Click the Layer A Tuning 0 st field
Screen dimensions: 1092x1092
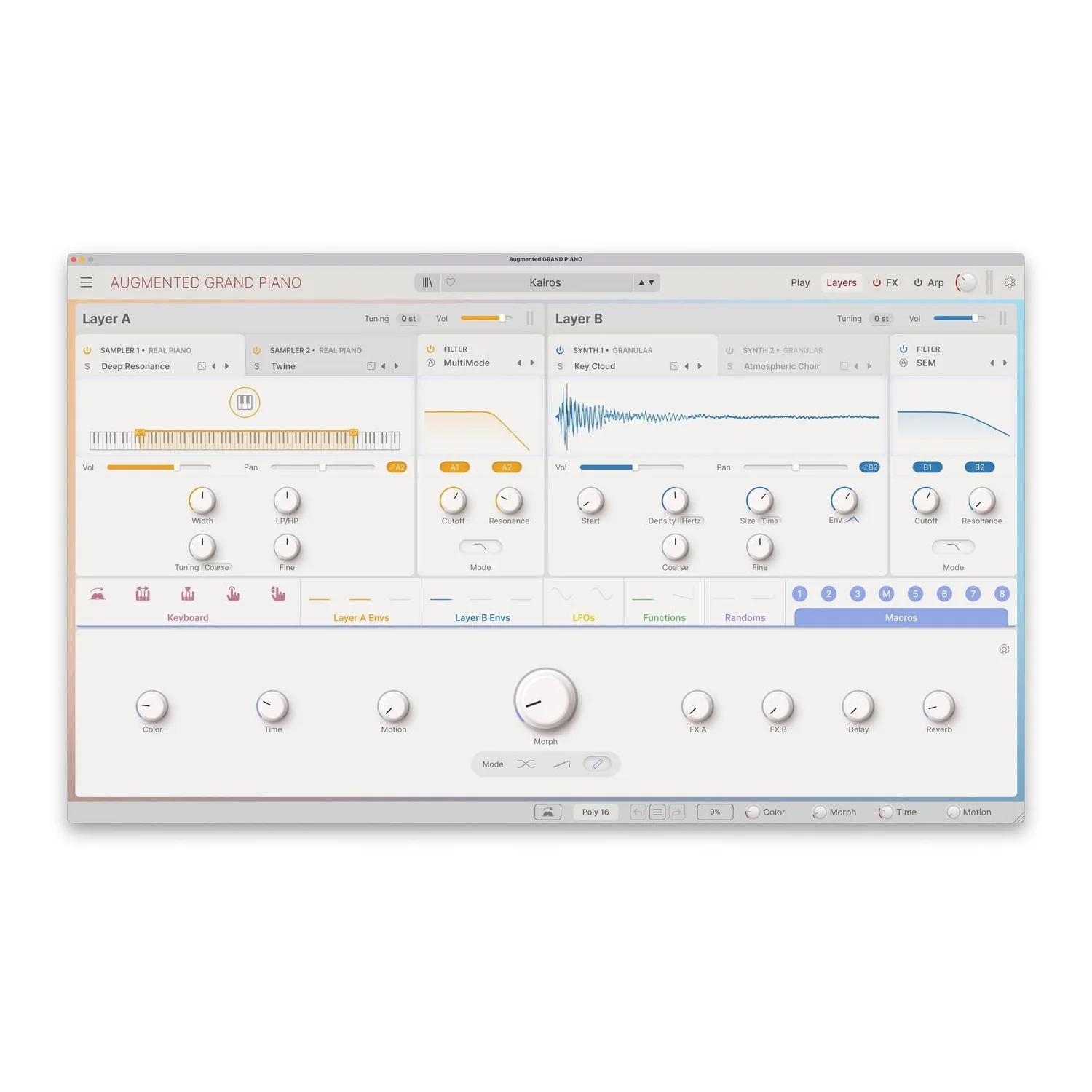point(408,319)
